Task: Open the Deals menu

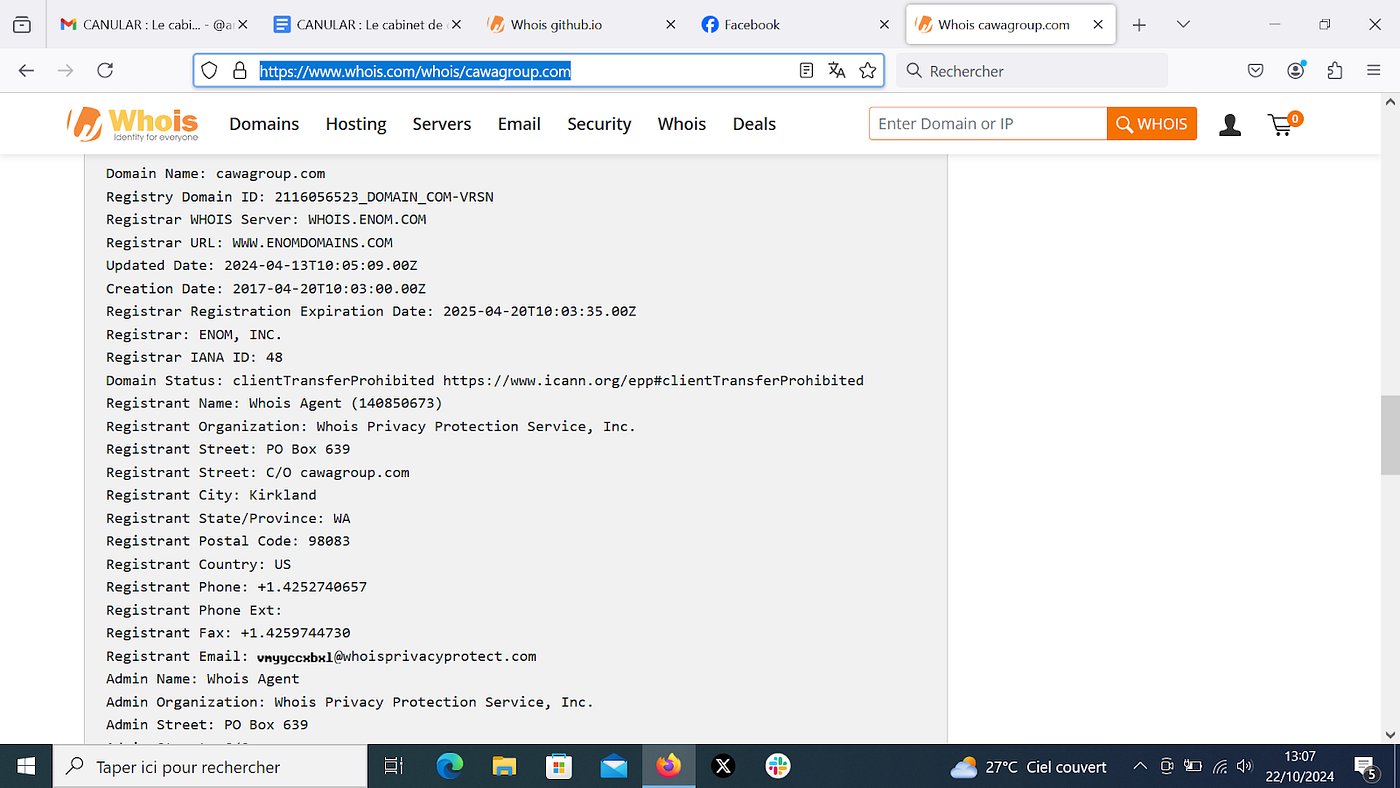Action: click(x=754, y=124)
